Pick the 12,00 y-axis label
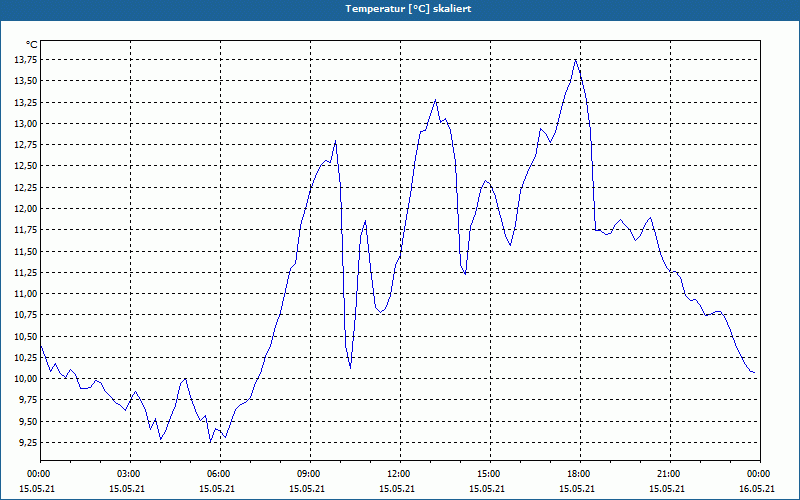 (x=27, y=208)
